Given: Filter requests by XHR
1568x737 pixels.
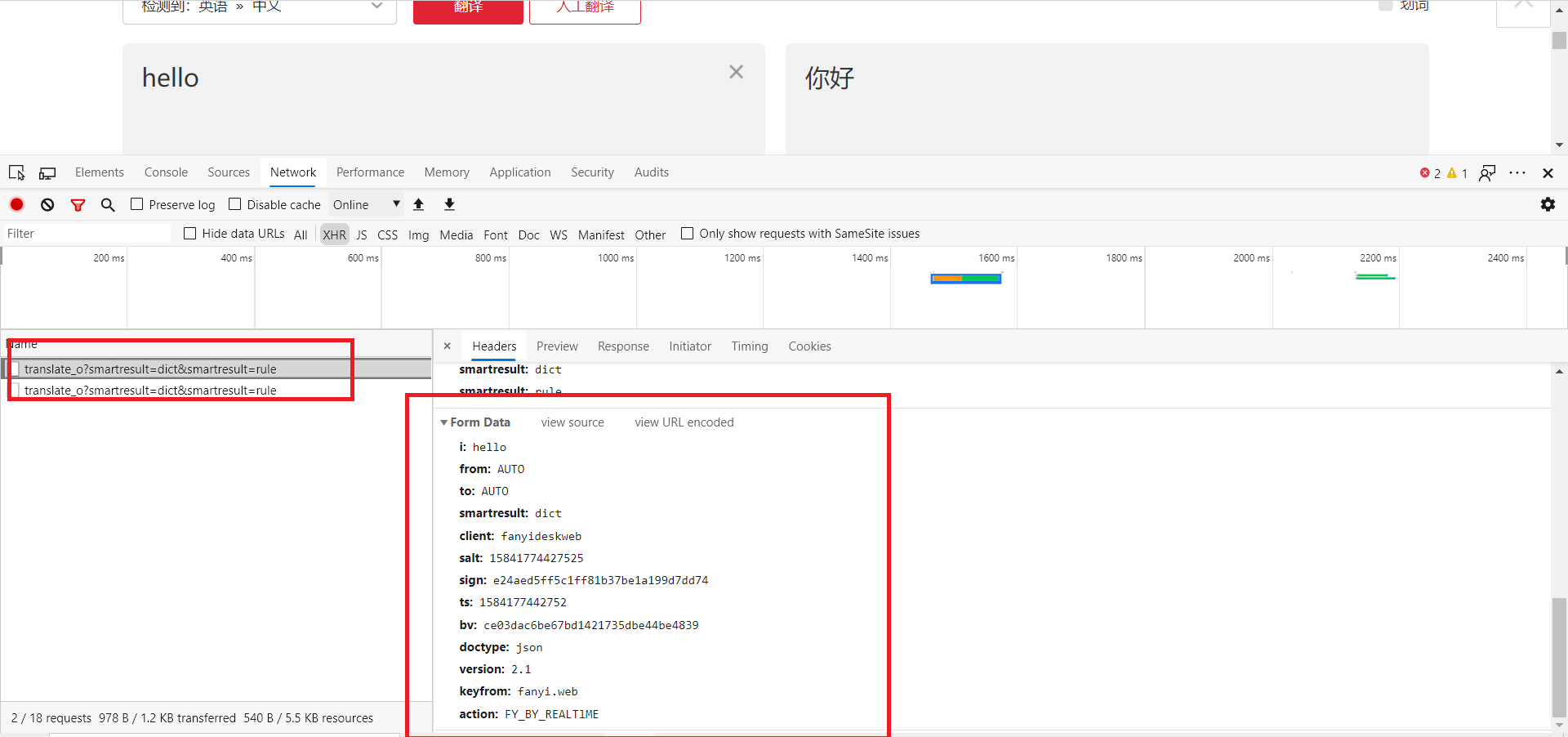Looking at the screenshot, I should click(334, 234).
